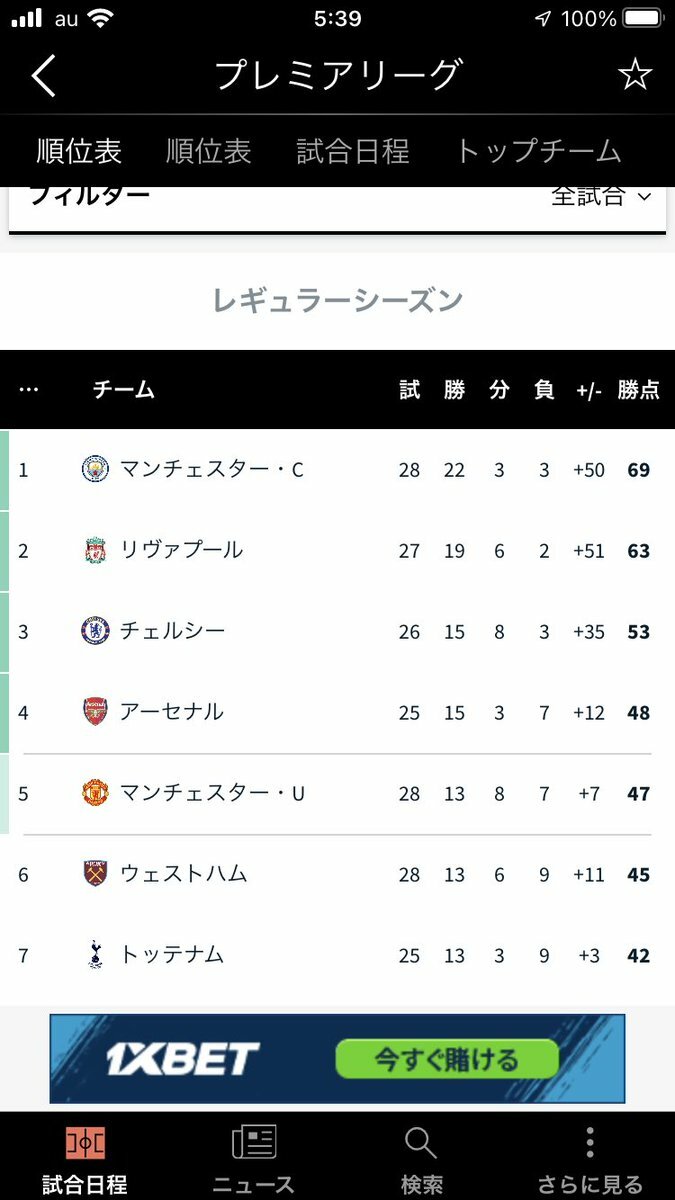Open the 検索 magnifier icon
This screenshot has height=1200, width=675.
click(x=421, y=1142)
